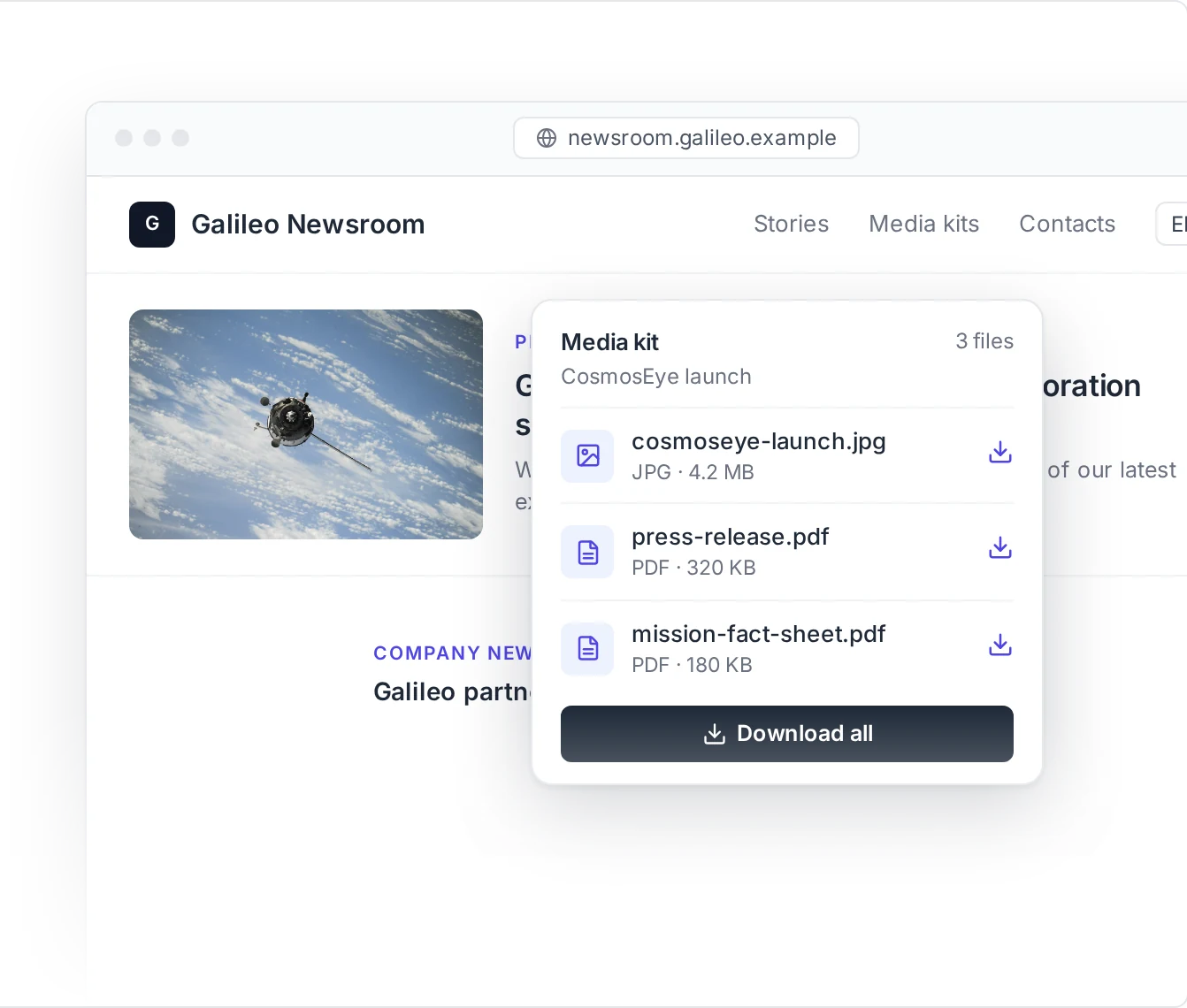The image size is (1187, 1008).
Task: Open the Contacts nav link
Action: [x=1068, y=224]
